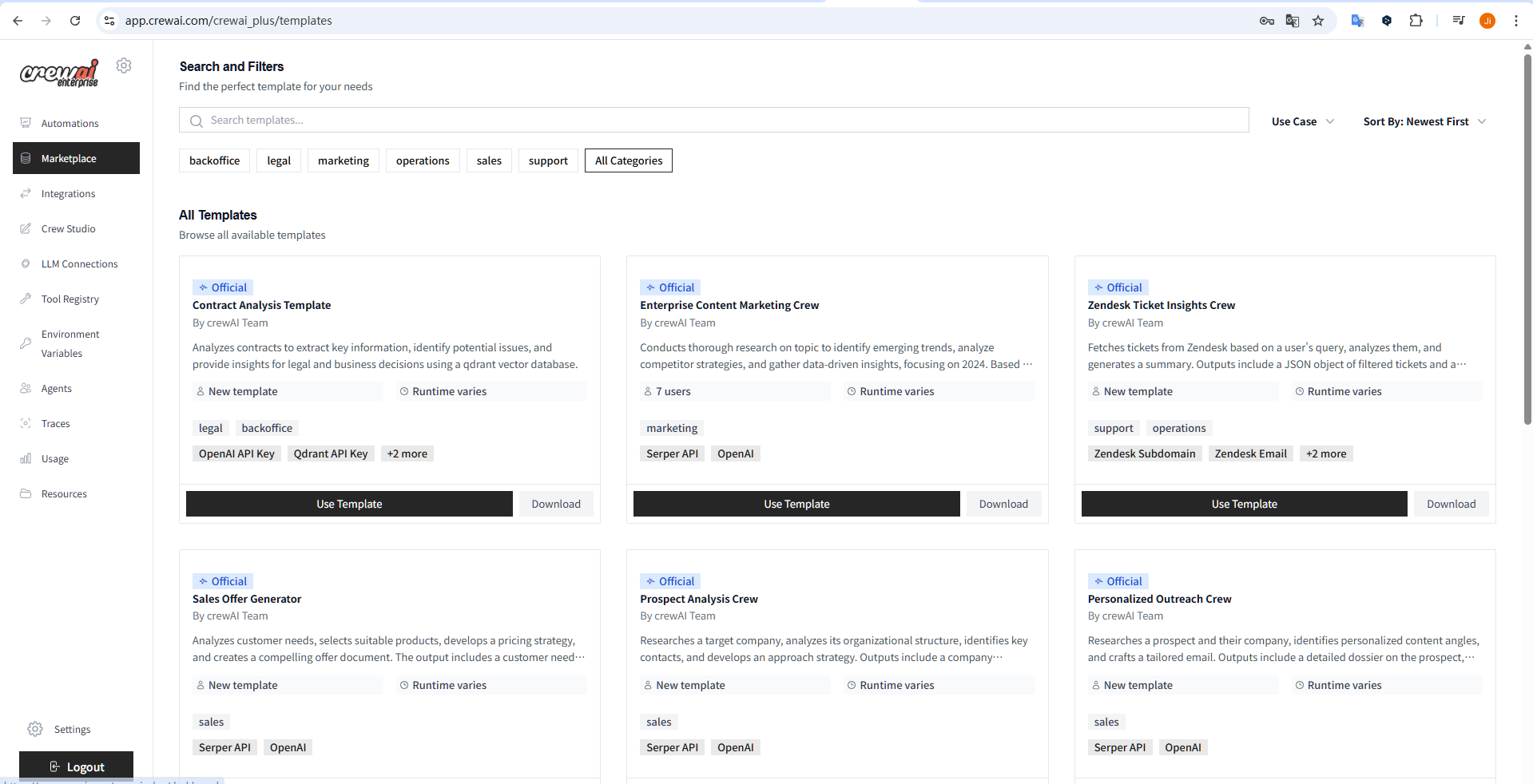Click the Agents sidebar icon

point(26,388)
